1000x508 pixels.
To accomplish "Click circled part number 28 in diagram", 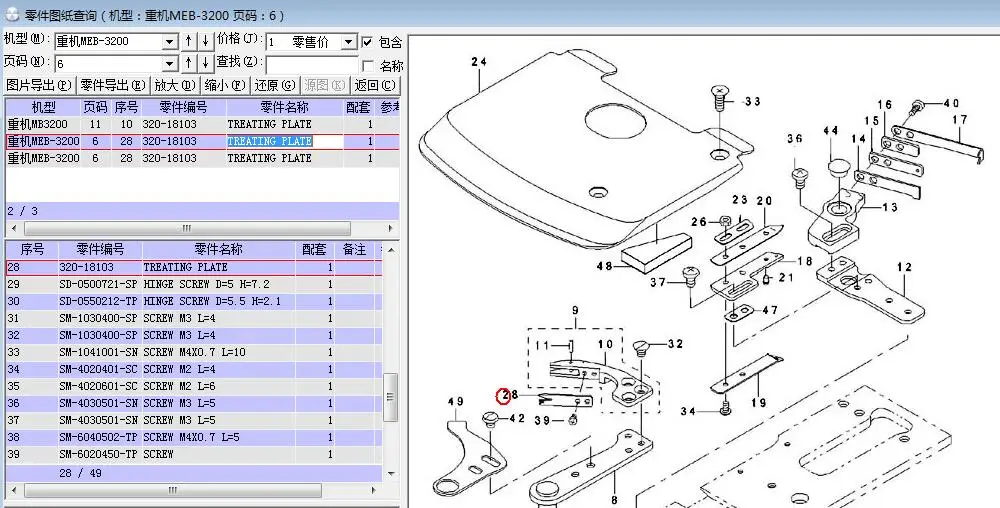I will click(x=503, y=396).
